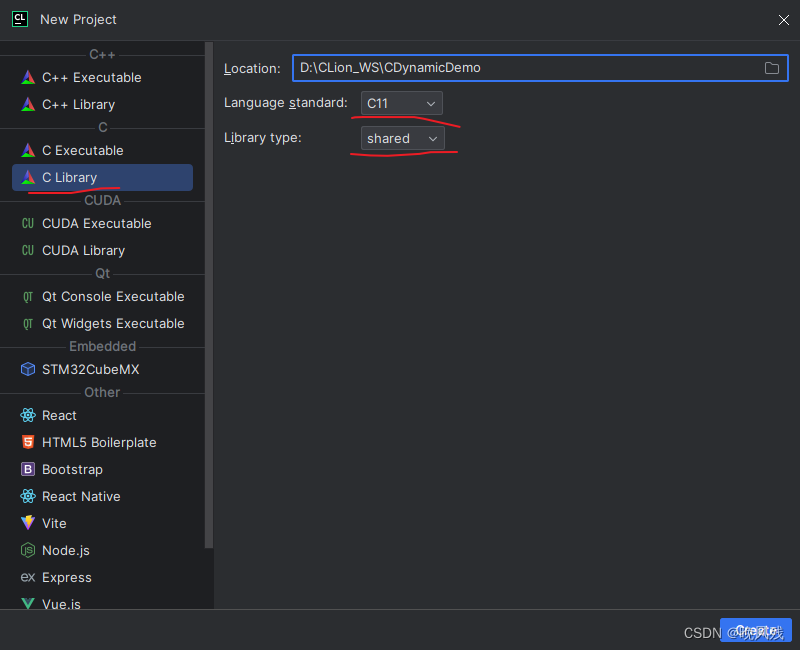800x650 pixels.
Task: Select the Qt Console Executable text entry
Action: coord(113,296)
